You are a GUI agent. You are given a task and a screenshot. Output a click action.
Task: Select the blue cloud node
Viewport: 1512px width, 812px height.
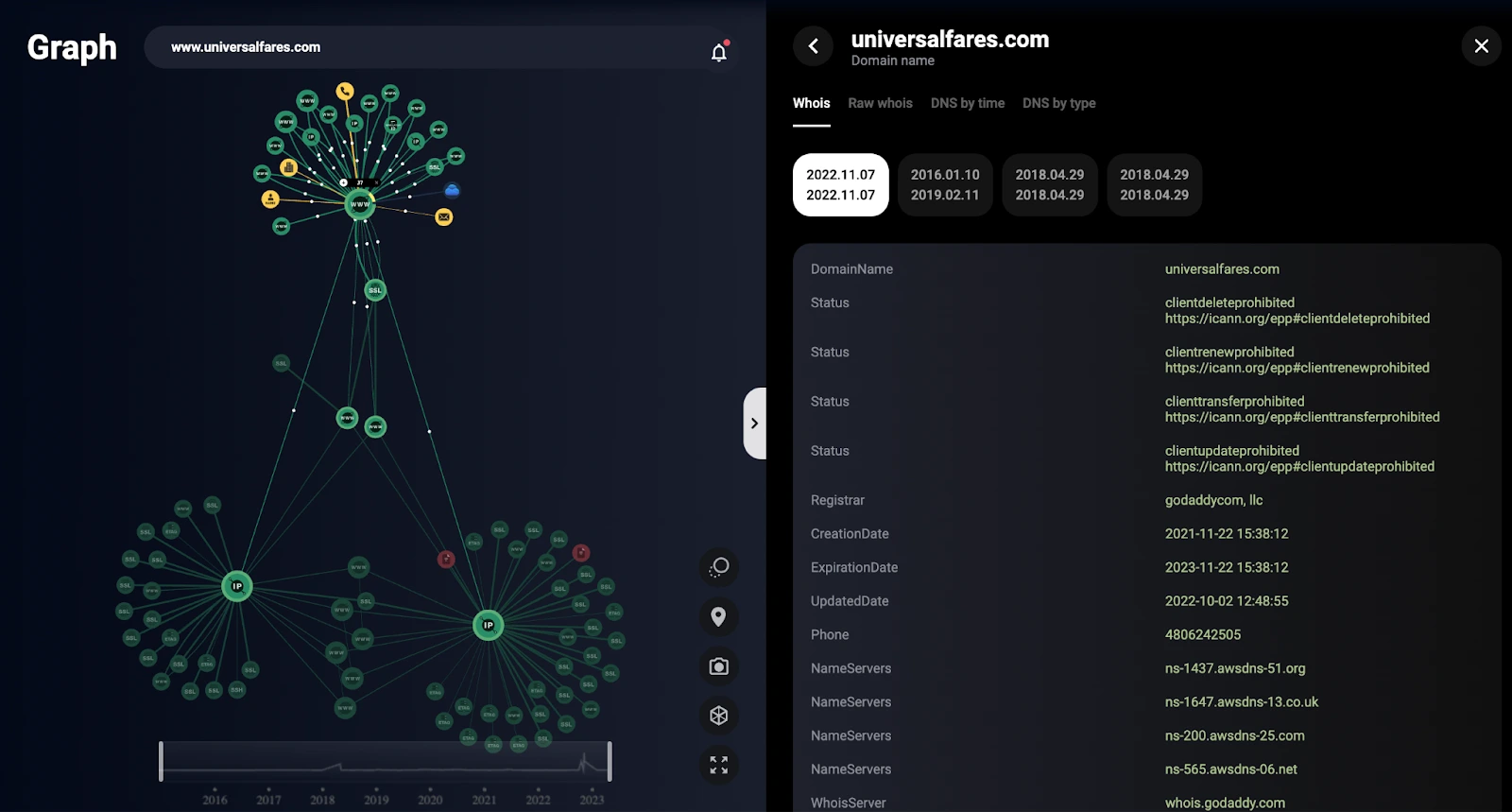tap(452, 191)
